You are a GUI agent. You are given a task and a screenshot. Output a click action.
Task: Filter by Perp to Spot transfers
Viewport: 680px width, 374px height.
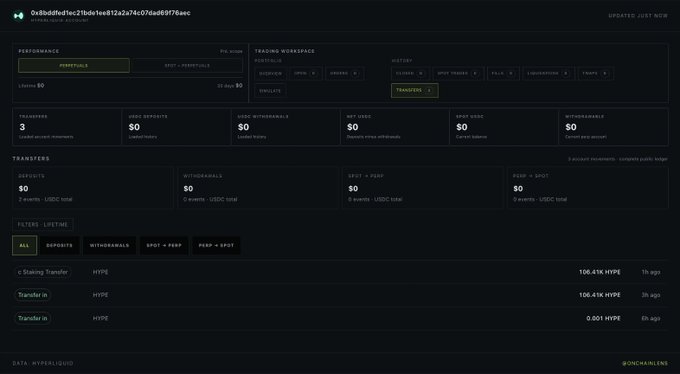pyautogui.click(x=216, y=245)
